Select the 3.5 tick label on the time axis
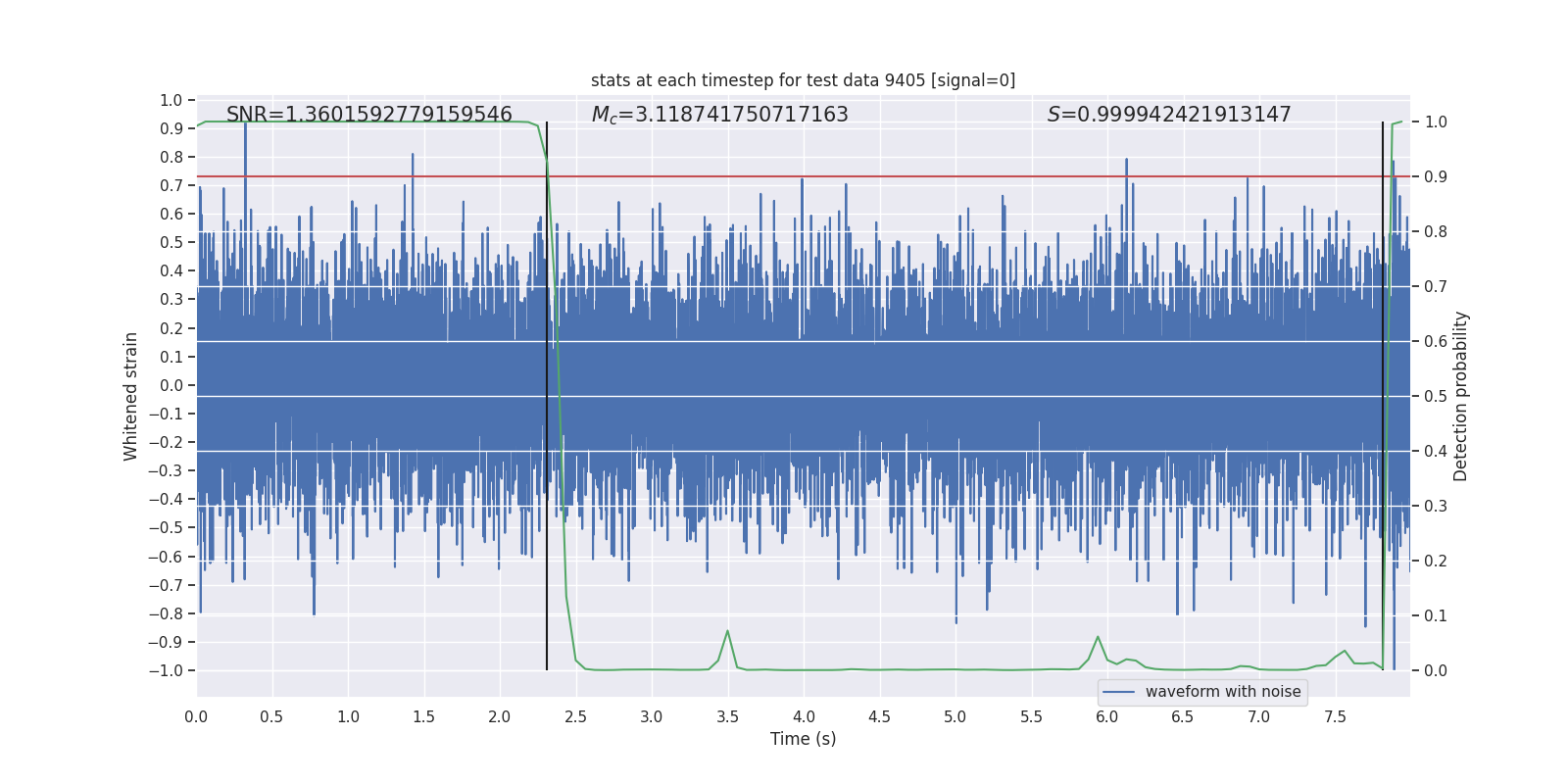This screenshot has width=1568, height=784. pos(727,717)
